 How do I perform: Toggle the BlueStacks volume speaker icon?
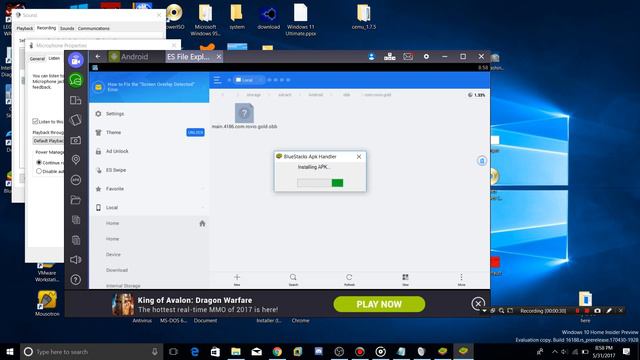tap(76, 260)
